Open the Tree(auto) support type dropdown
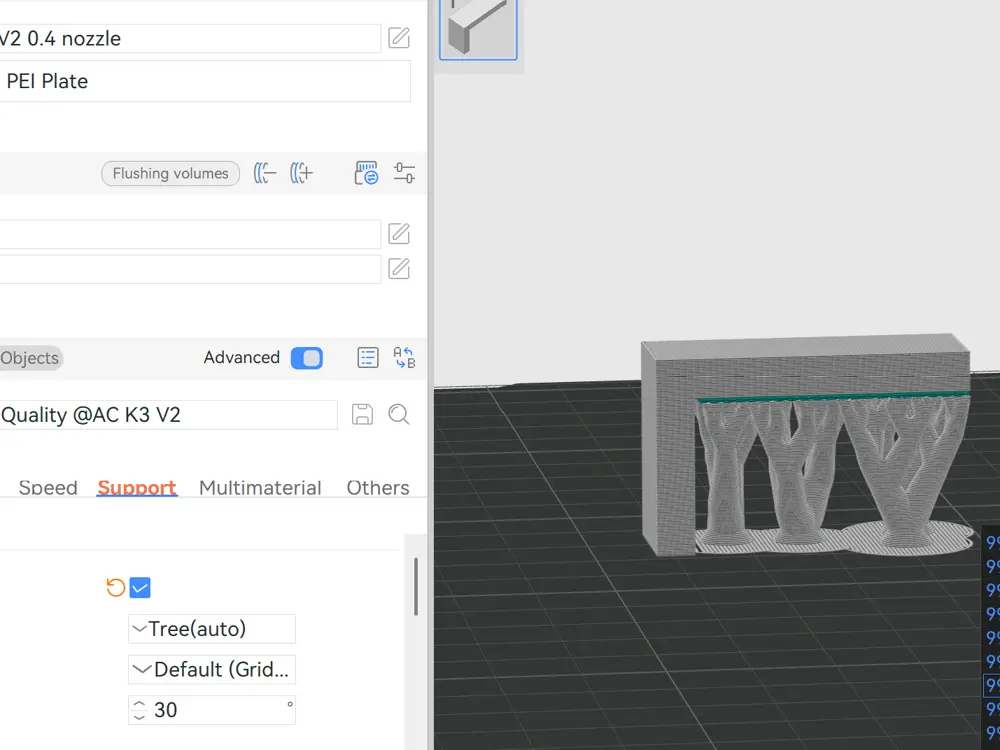Image resolution: width=1000 pixels, height=750 pixels. [x=212, y=629]
